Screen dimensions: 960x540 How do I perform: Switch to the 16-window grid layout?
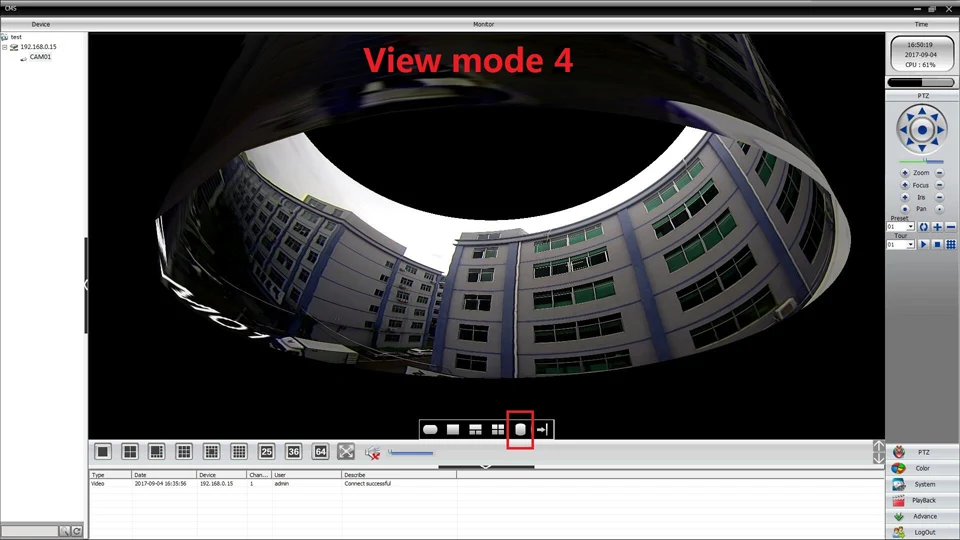pos(239,452)
